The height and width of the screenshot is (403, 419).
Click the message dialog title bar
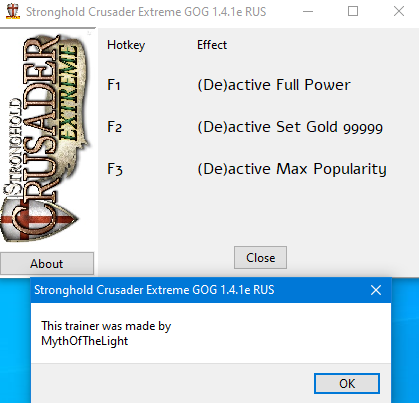point(211,290)
